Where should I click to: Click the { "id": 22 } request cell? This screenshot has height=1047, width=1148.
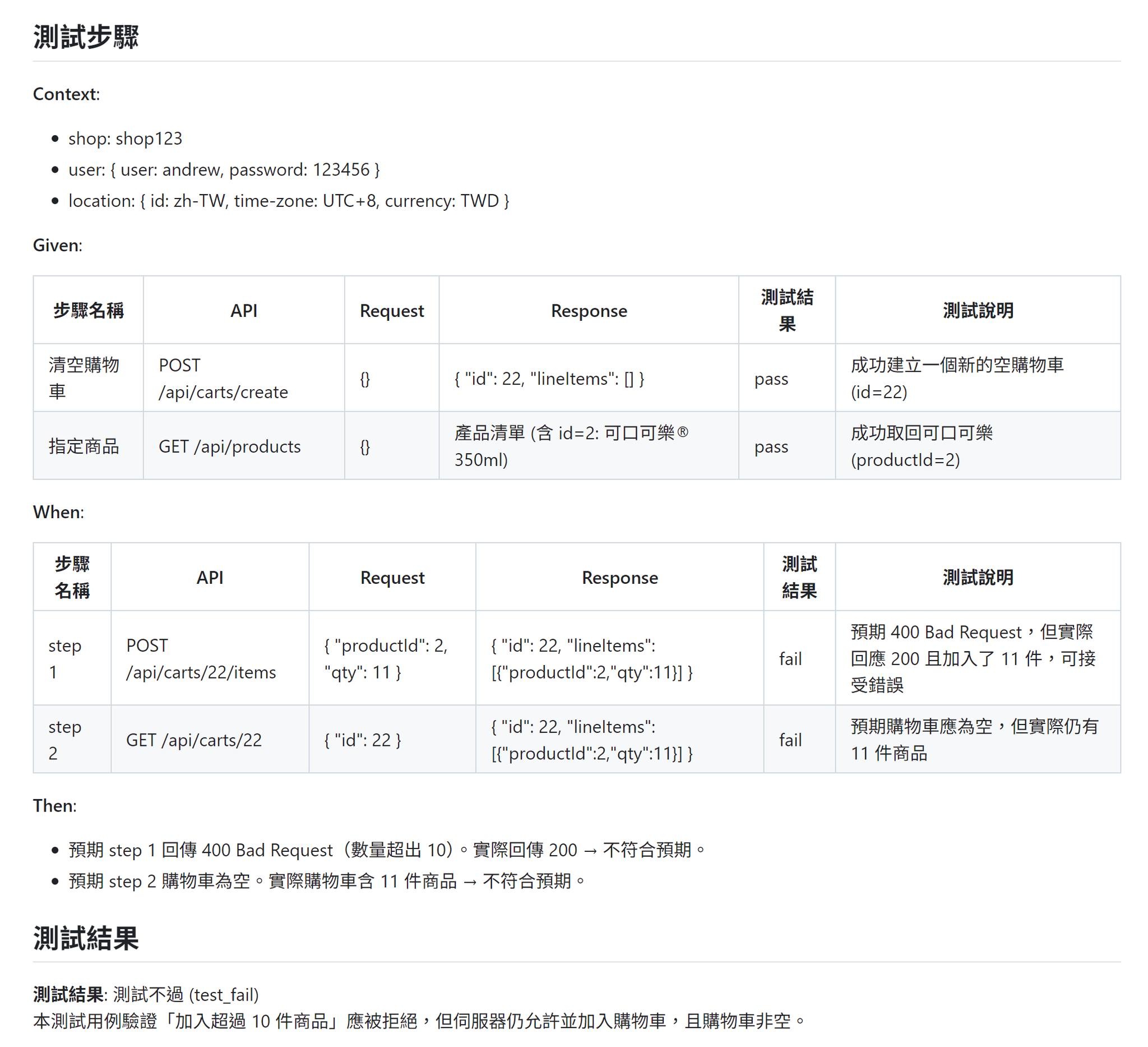point(363,740)
